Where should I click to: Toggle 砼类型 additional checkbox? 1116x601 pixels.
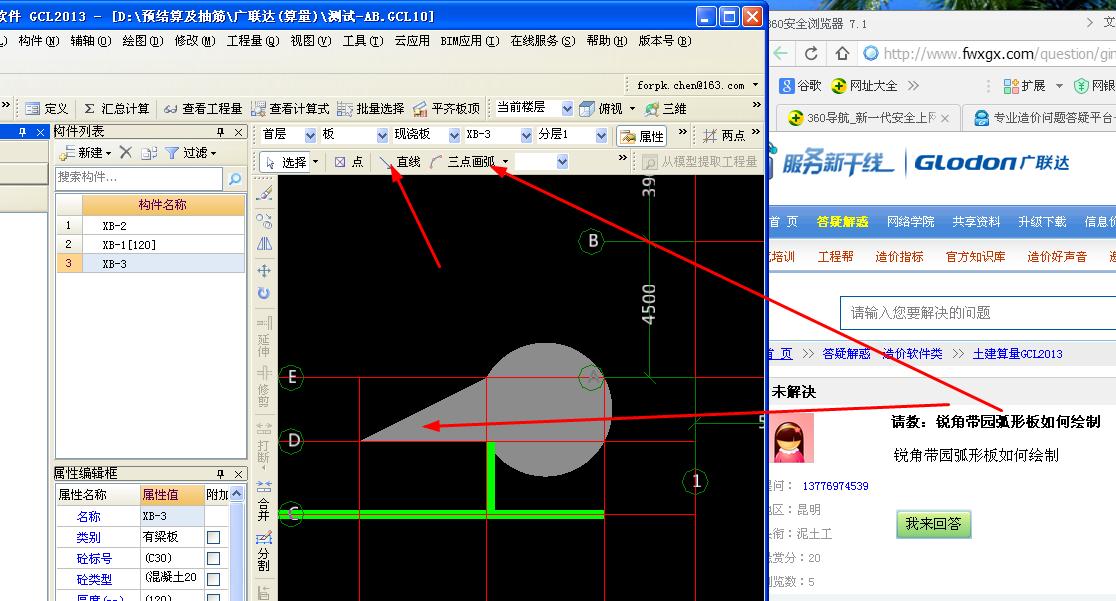pos(213,579)
